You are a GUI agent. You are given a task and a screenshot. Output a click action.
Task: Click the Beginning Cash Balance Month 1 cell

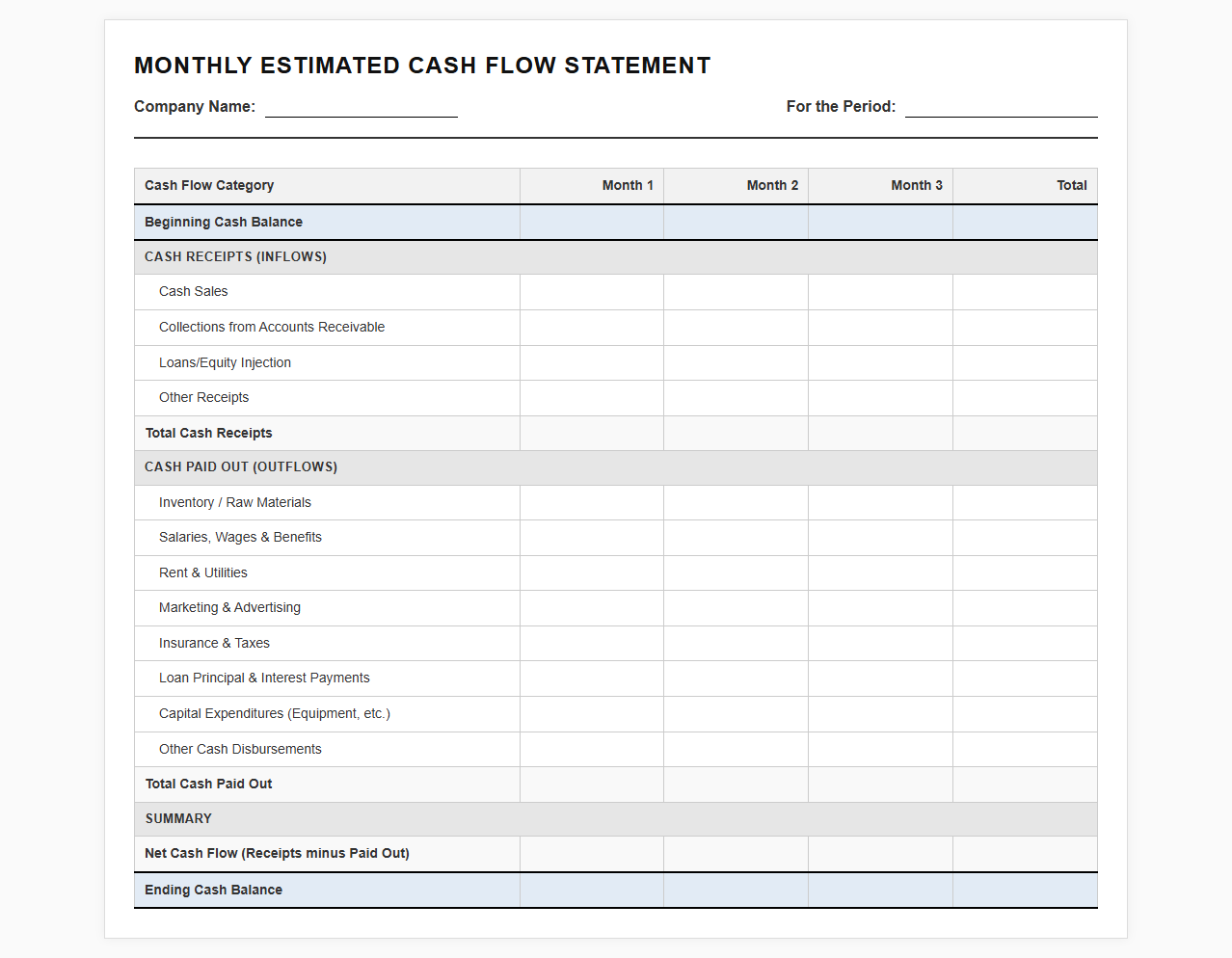(x=592, y=223)
